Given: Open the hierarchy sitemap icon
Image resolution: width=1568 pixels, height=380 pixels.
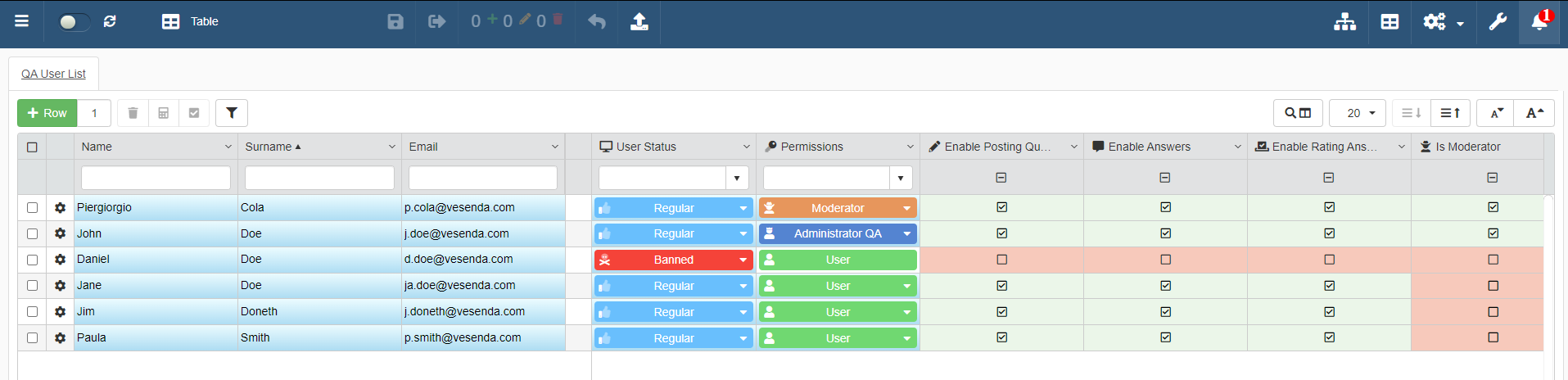Looking at the screenshot, I should tap(1344, 21).
